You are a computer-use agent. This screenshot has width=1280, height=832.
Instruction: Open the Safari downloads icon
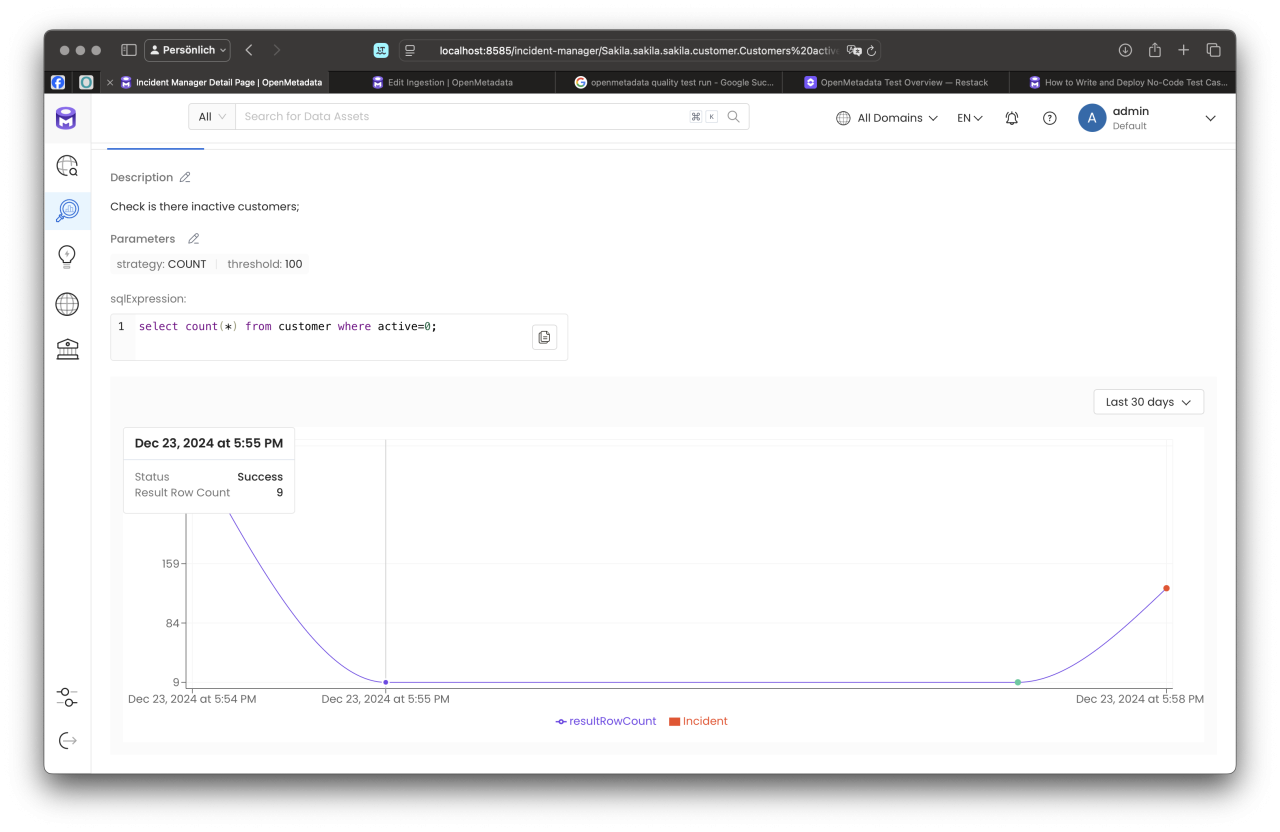point(1125,50)
